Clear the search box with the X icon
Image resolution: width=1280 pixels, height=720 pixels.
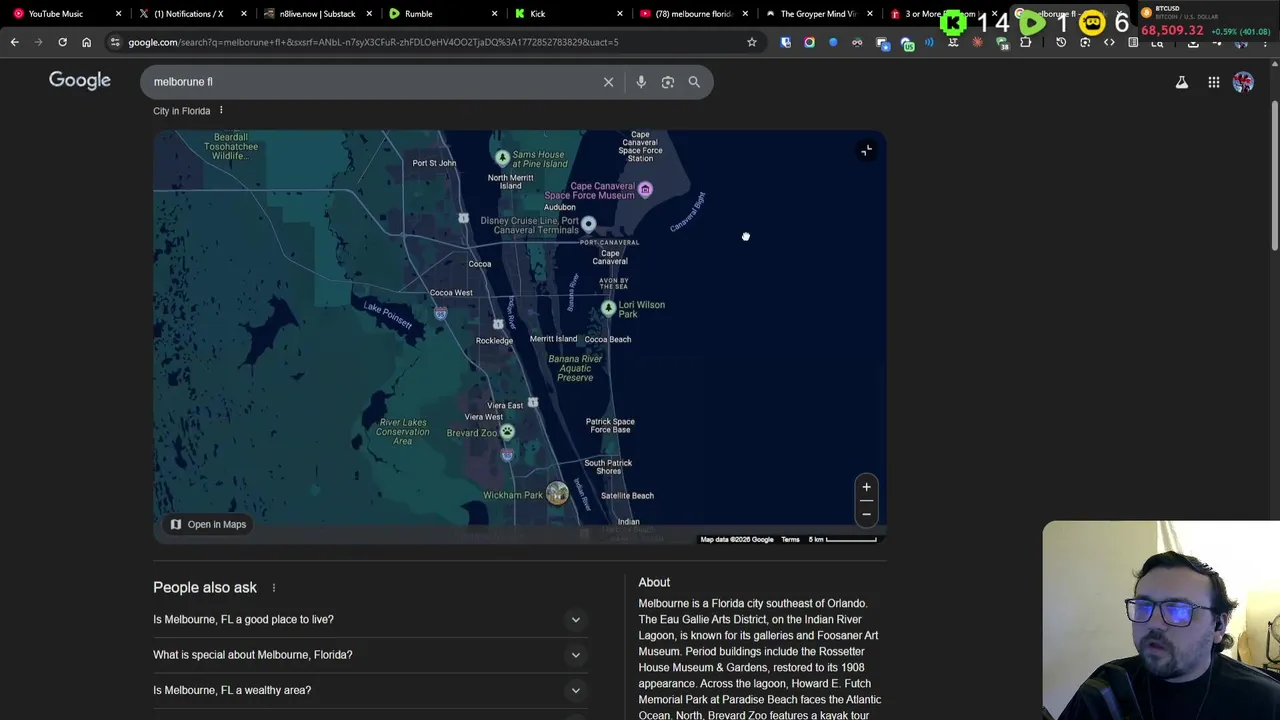coord(608,82)
